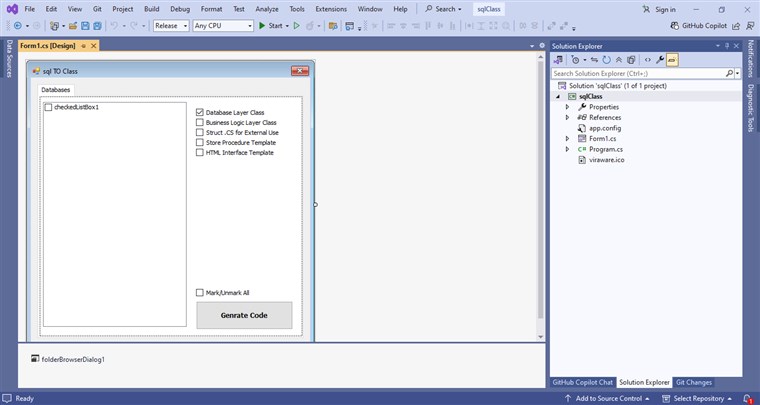This screenshot has height=405, width=760.
Task: Check Struct .CS for External Use
Action: 200,132
